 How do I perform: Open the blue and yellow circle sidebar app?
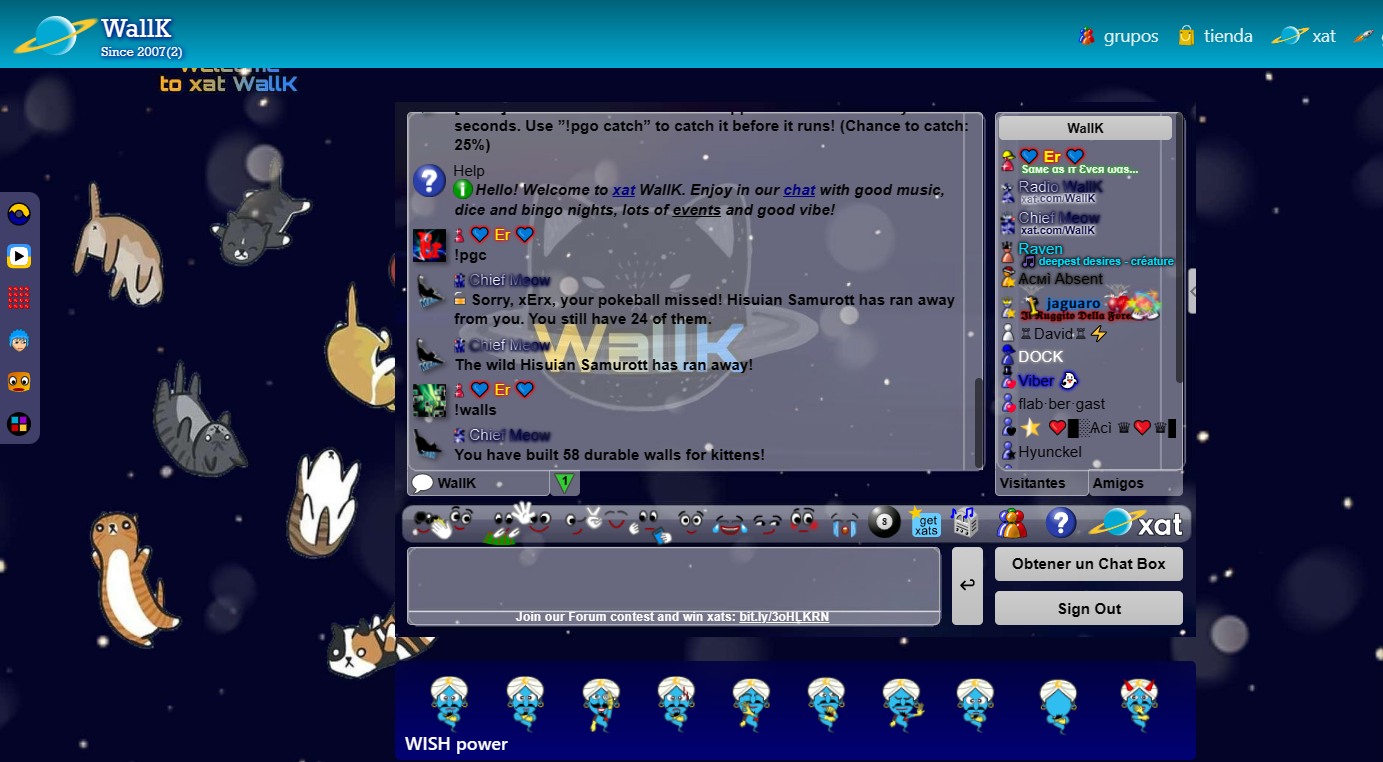point(19,214)
